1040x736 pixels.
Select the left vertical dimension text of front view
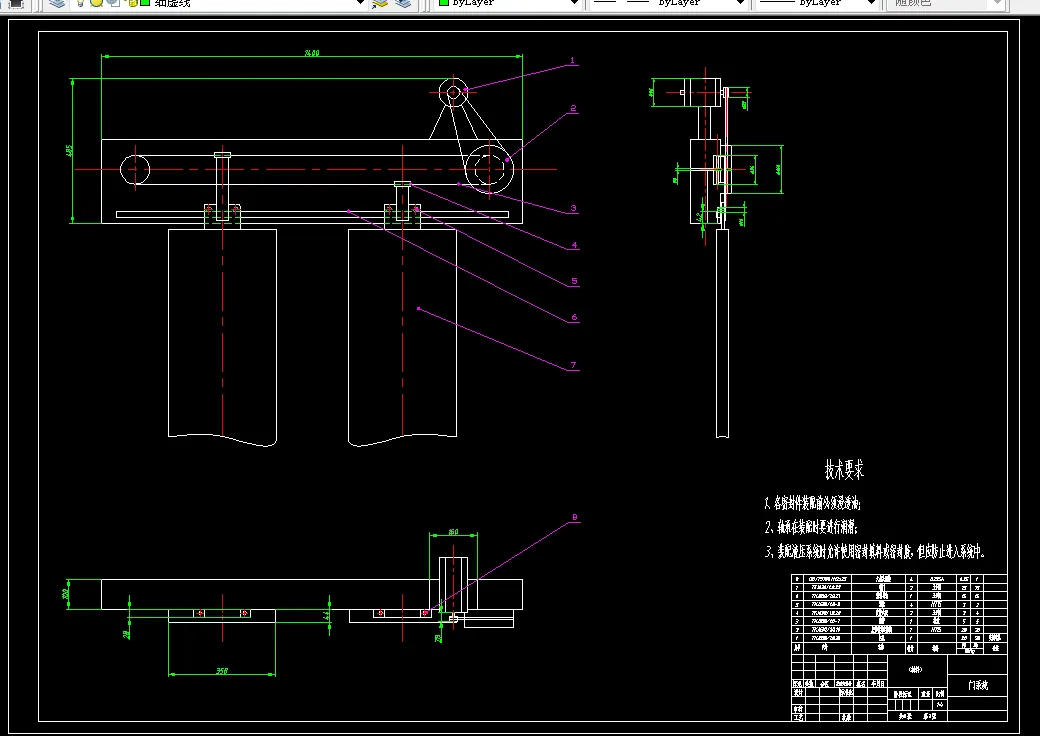[x=69, y=151]
